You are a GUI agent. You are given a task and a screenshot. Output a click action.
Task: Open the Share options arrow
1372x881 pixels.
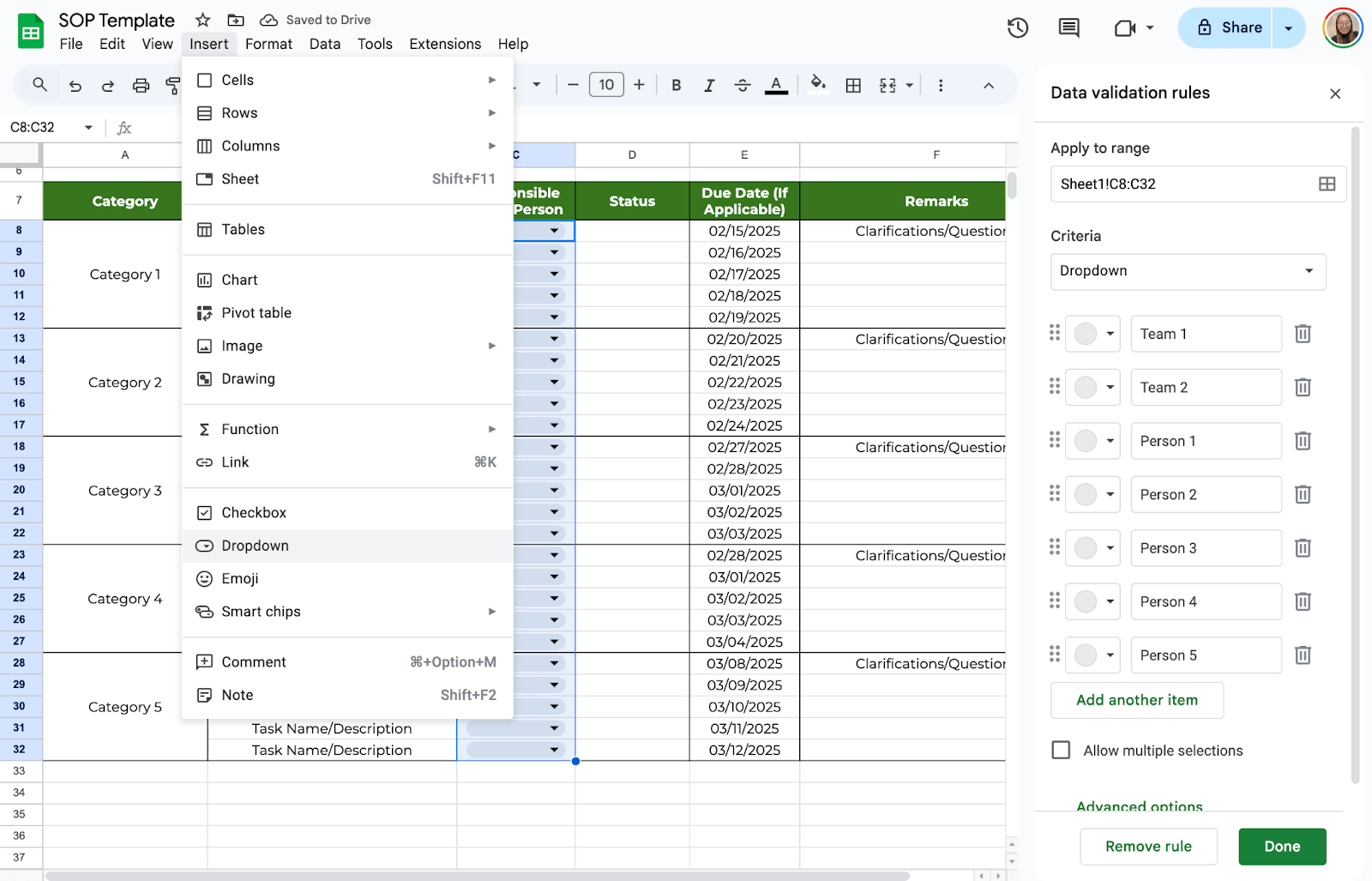tap(1288, 28)
